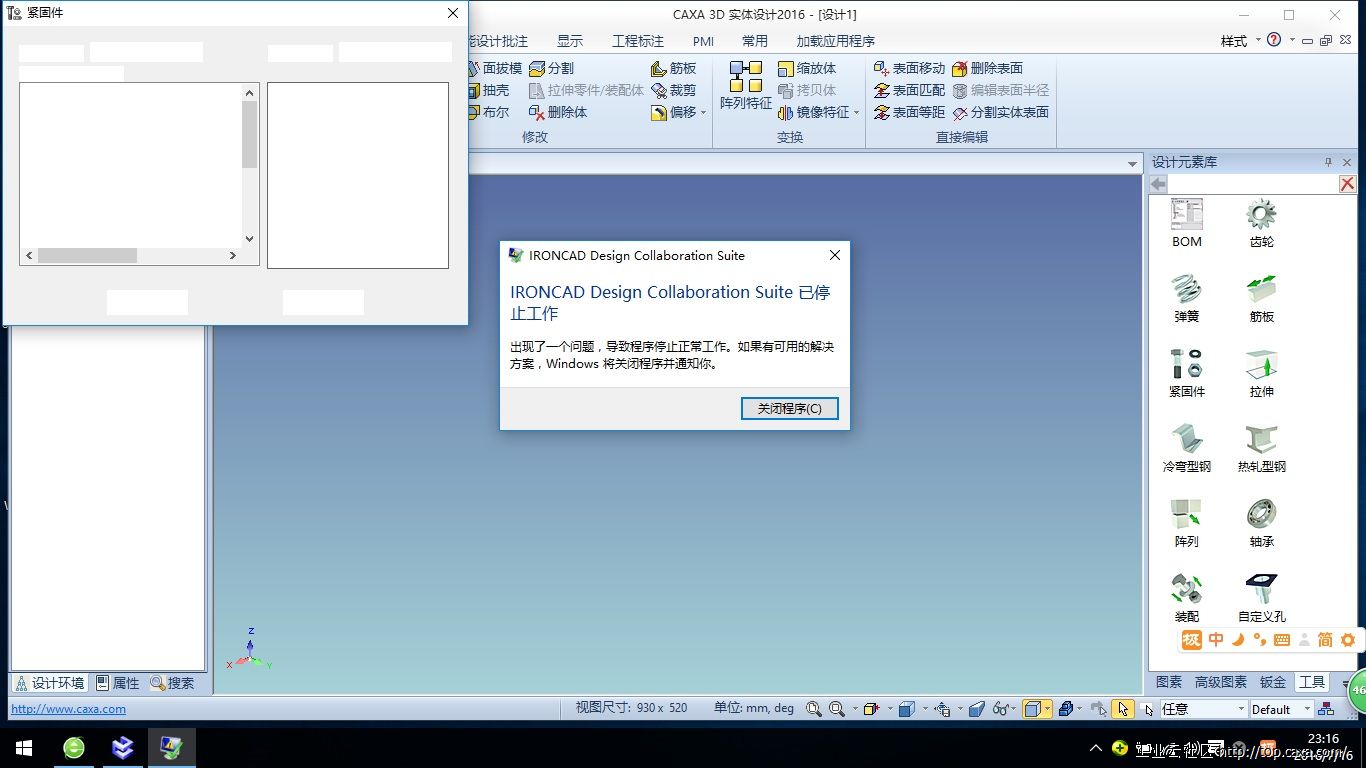This screenshot has width=1366, height=768.
Task: Click 阵列特征 pattern feature in ribbon
Action: tap(746, 86)
